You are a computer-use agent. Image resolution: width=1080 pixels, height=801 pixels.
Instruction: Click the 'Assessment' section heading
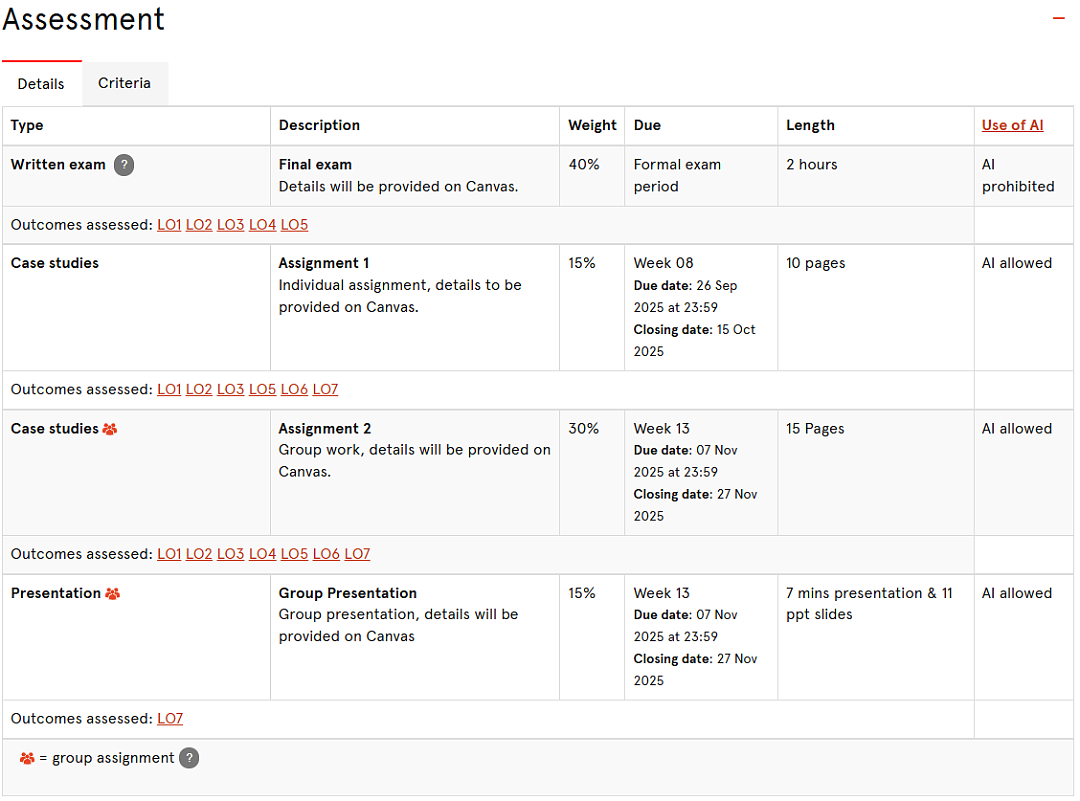(84, 19)
